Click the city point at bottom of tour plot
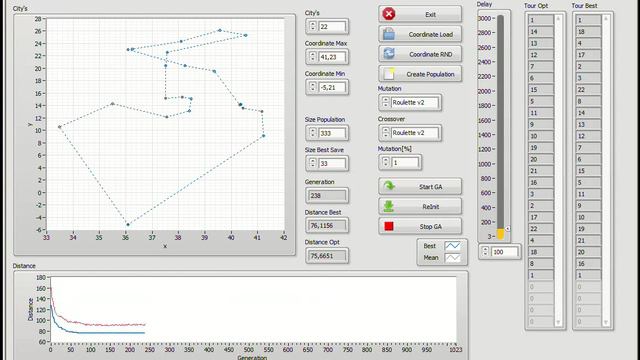This screenshot has width=640, height=360. (128, 224)
